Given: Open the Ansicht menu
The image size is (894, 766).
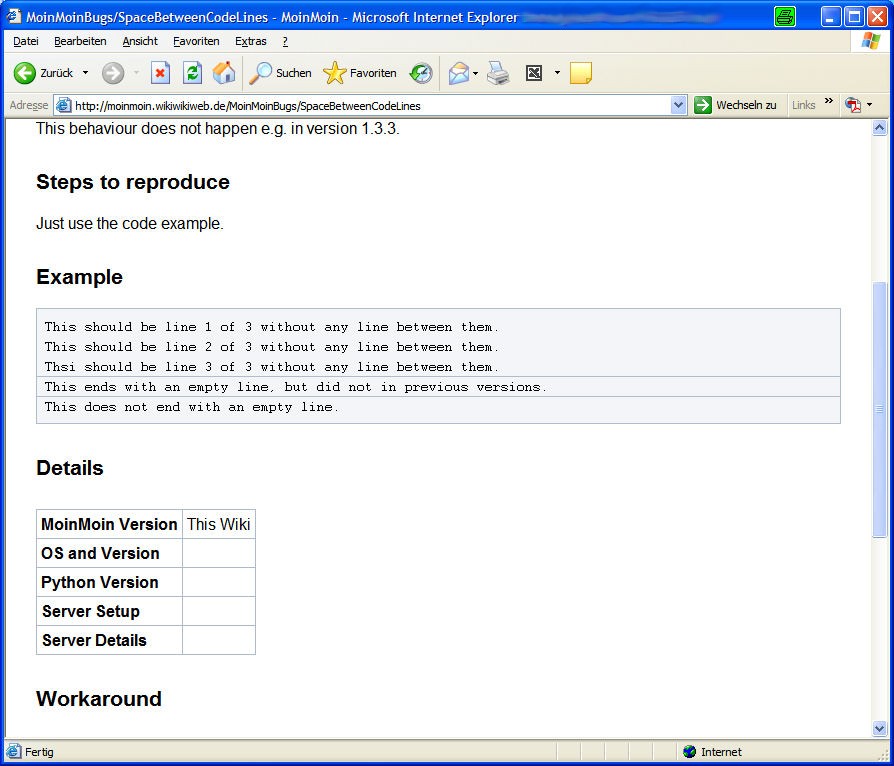Looking at the screenshot, I should [x=140, y=41].
